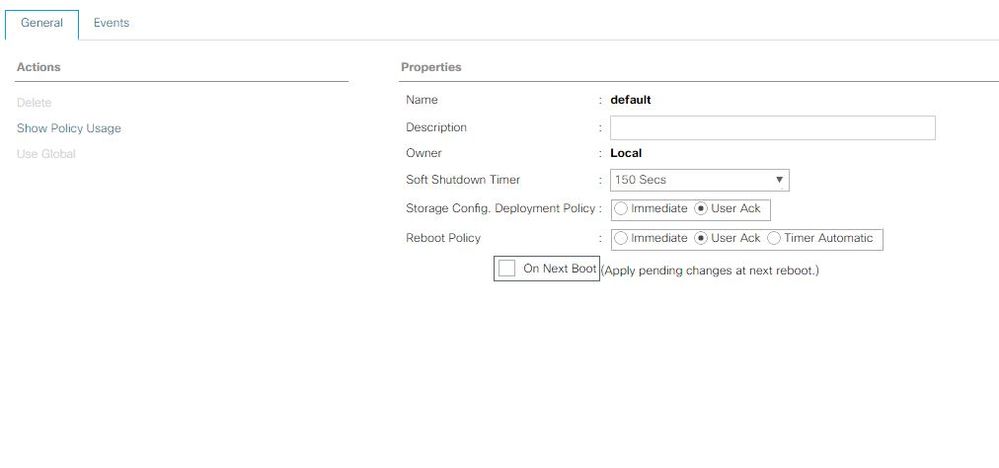The height and width of the screenshot is (468, 999).
Task: Switch to the Events tab
Action: [111, 23]
